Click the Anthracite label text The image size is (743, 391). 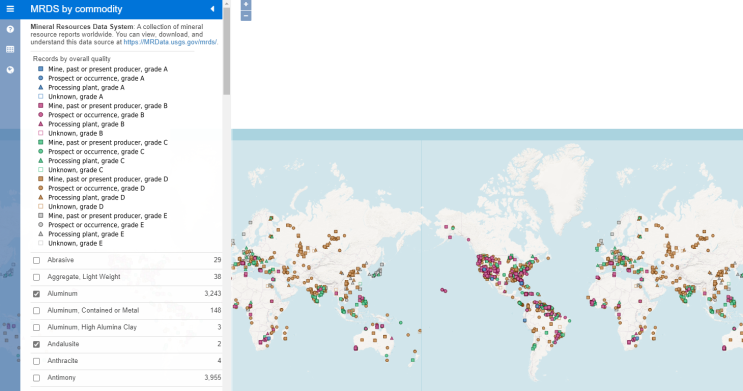[x=63, y=361]
